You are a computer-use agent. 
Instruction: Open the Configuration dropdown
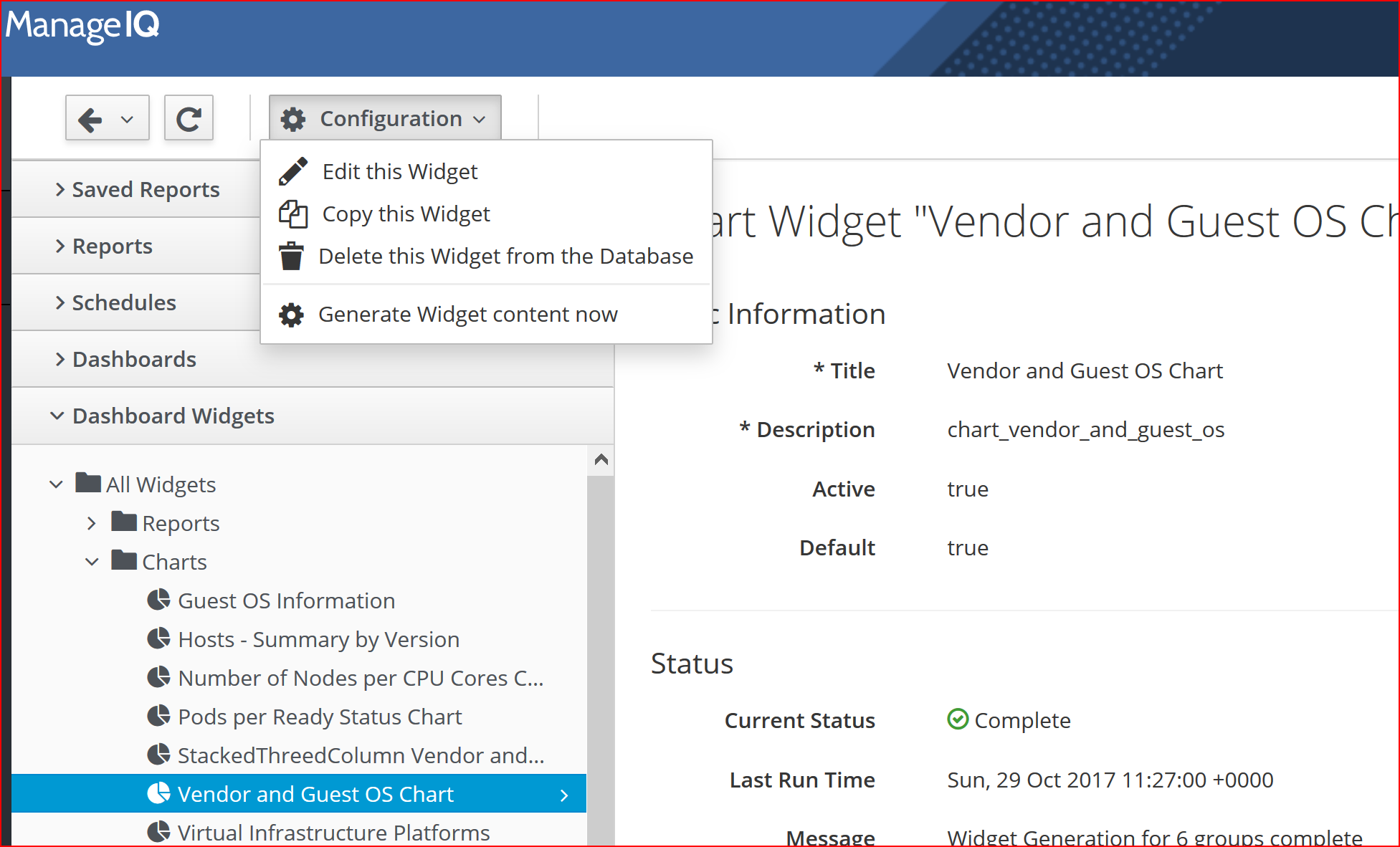pos(384,118)
